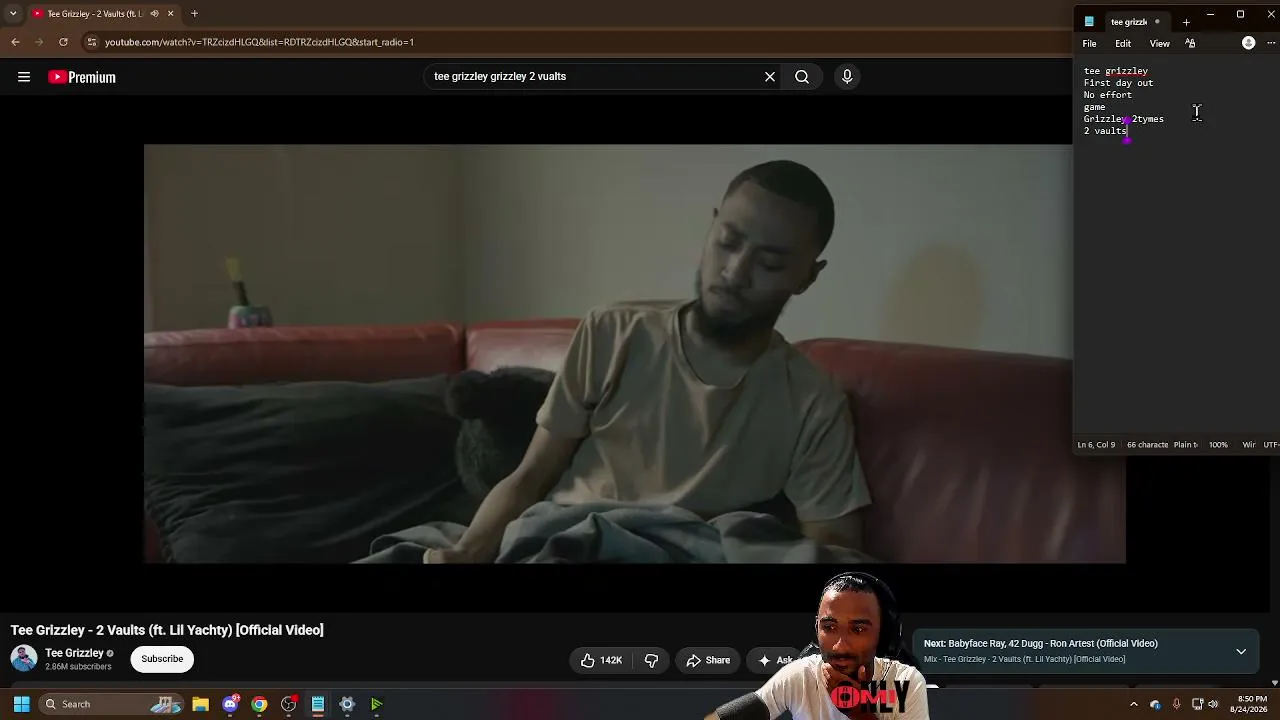
Task: Click the '2.86M subscribers' text
Action: 78,667
